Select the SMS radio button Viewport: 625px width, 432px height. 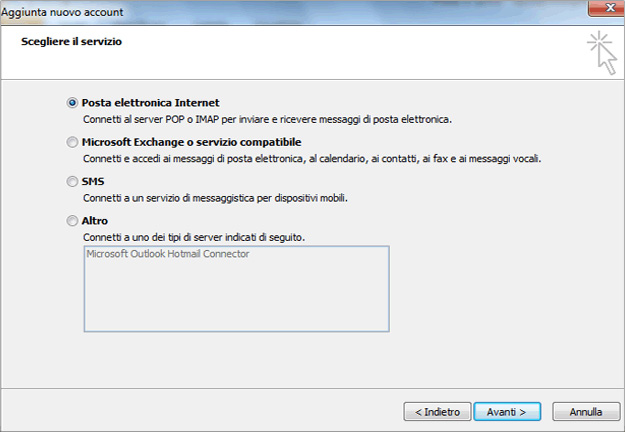coord(72,182)
